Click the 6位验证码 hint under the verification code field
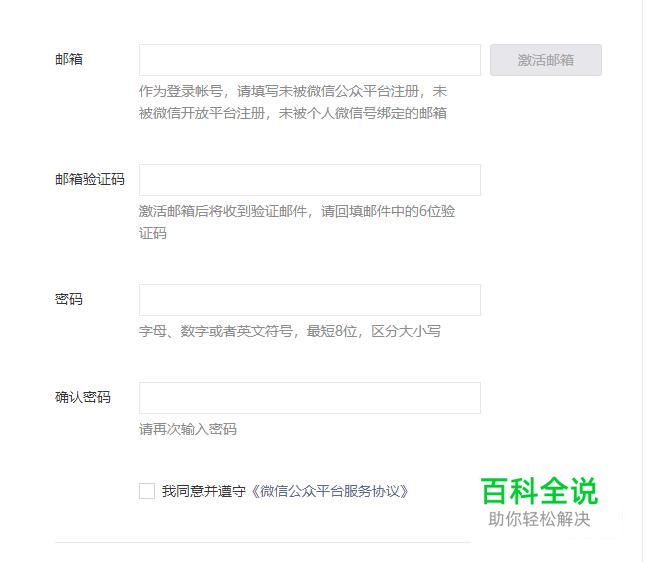This screenshot has height=562, width=647. coord(297,222)
